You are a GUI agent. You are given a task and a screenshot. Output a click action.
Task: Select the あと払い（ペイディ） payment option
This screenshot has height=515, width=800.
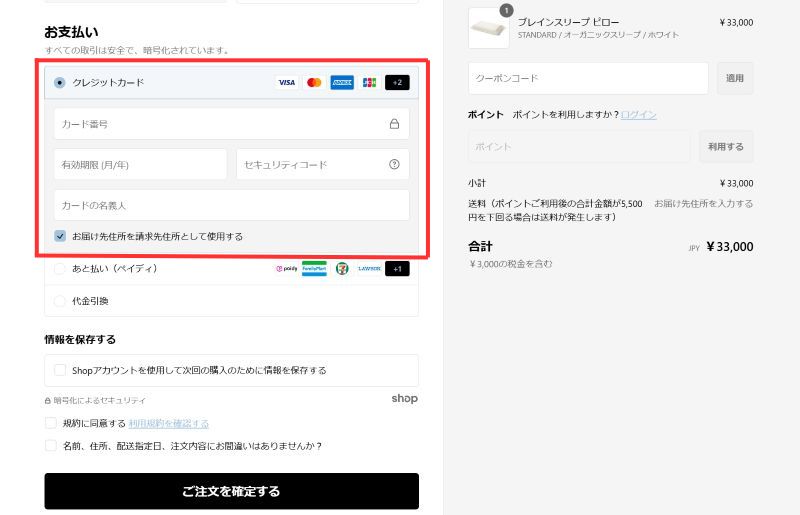(x=60, y=269)
